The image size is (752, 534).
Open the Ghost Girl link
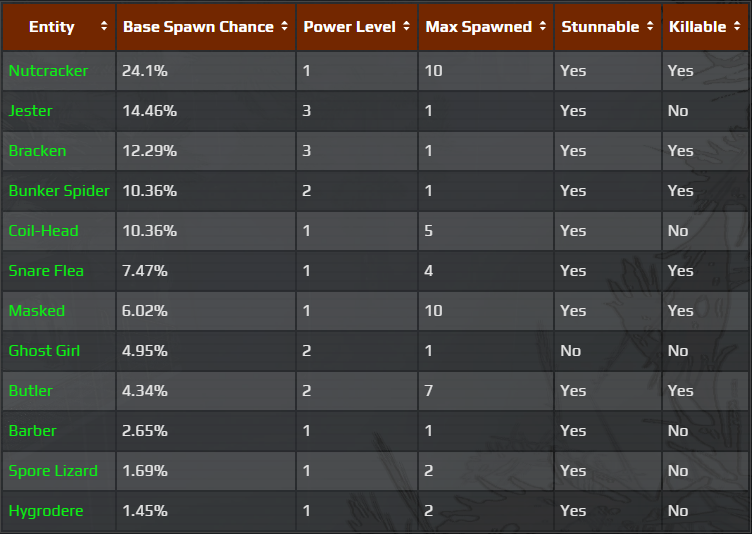[44, 351]
